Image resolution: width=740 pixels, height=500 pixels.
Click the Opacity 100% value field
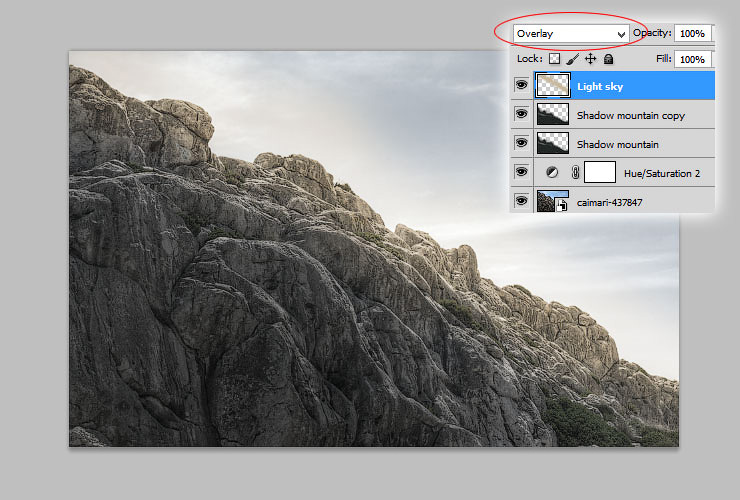tap(692, 34)
